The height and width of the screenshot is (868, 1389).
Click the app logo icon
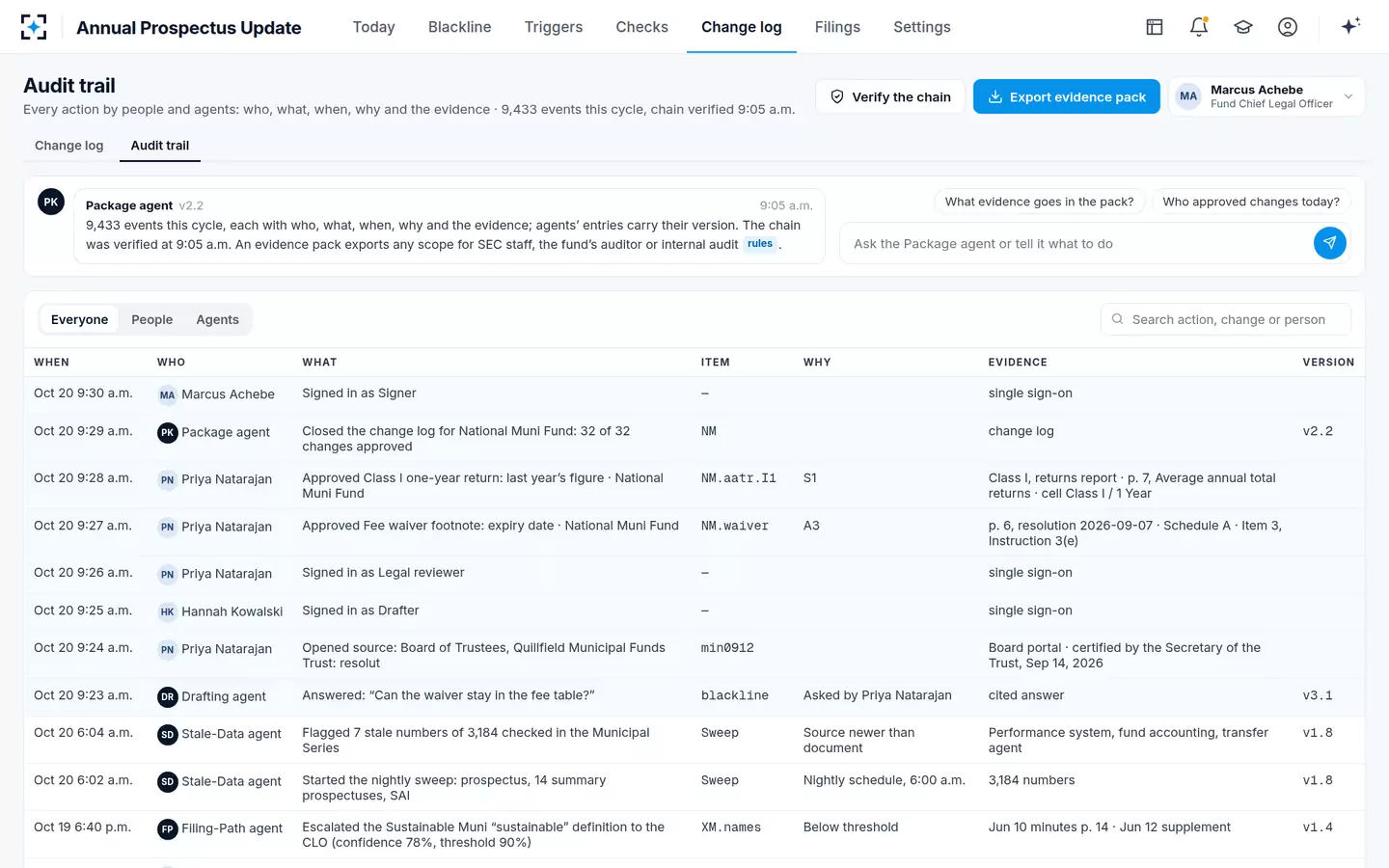34,27
